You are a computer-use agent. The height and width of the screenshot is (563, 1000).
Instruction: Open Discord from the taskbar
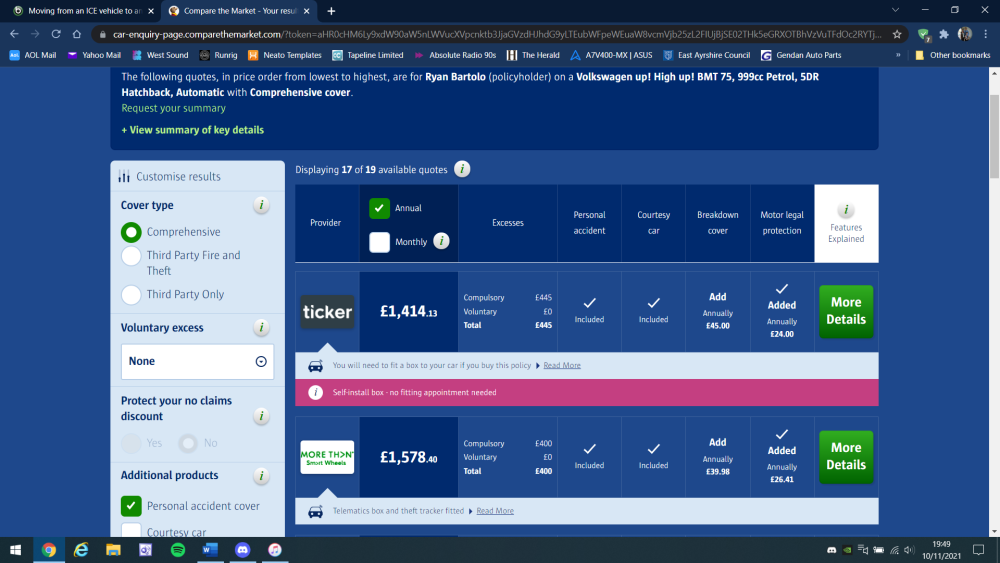pyautogui.click(x=242, y=550)
